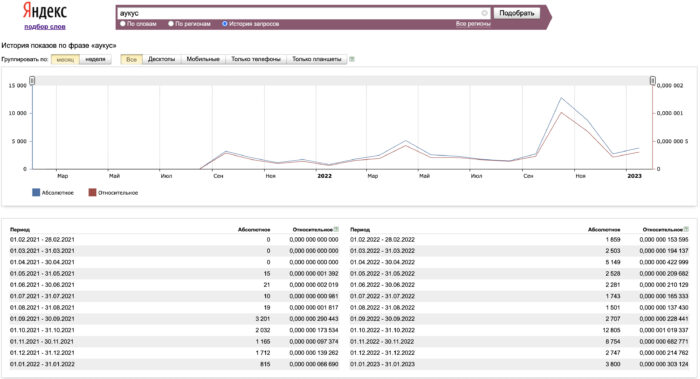Click the absolute value 3 800
This screenshot has width=700, height=379.
tap(612, 364)
